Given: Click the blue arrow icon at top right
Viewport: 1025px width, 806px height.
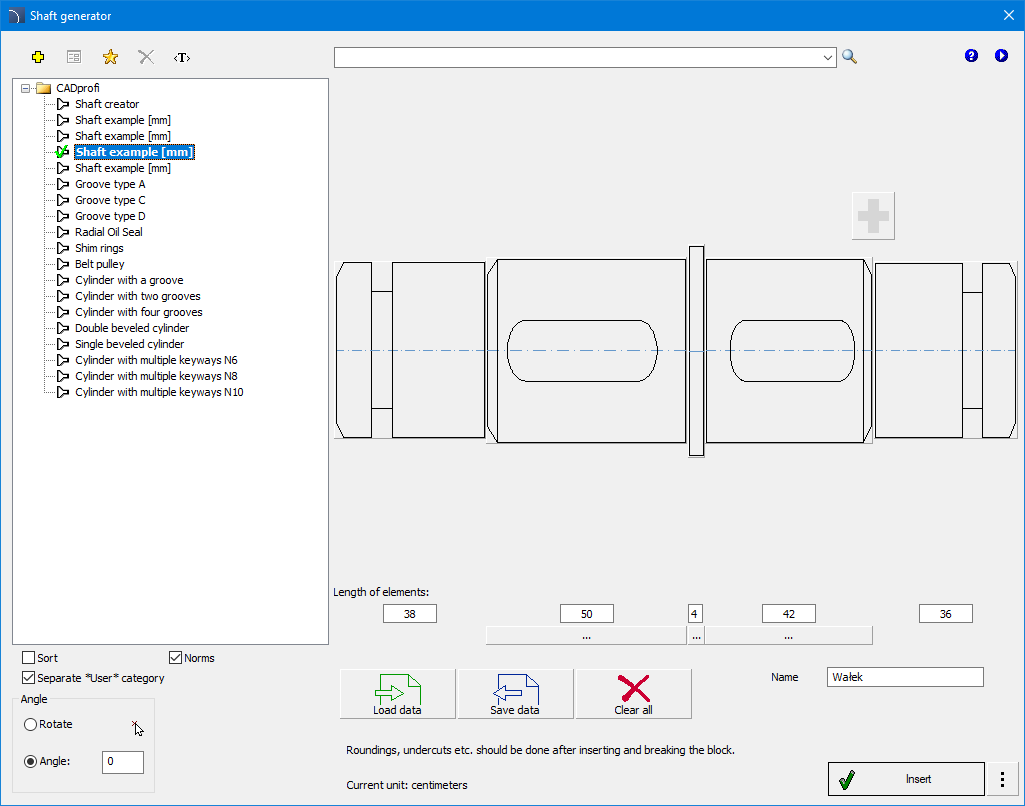Looking at the screenshot, I should point(1001,56).
